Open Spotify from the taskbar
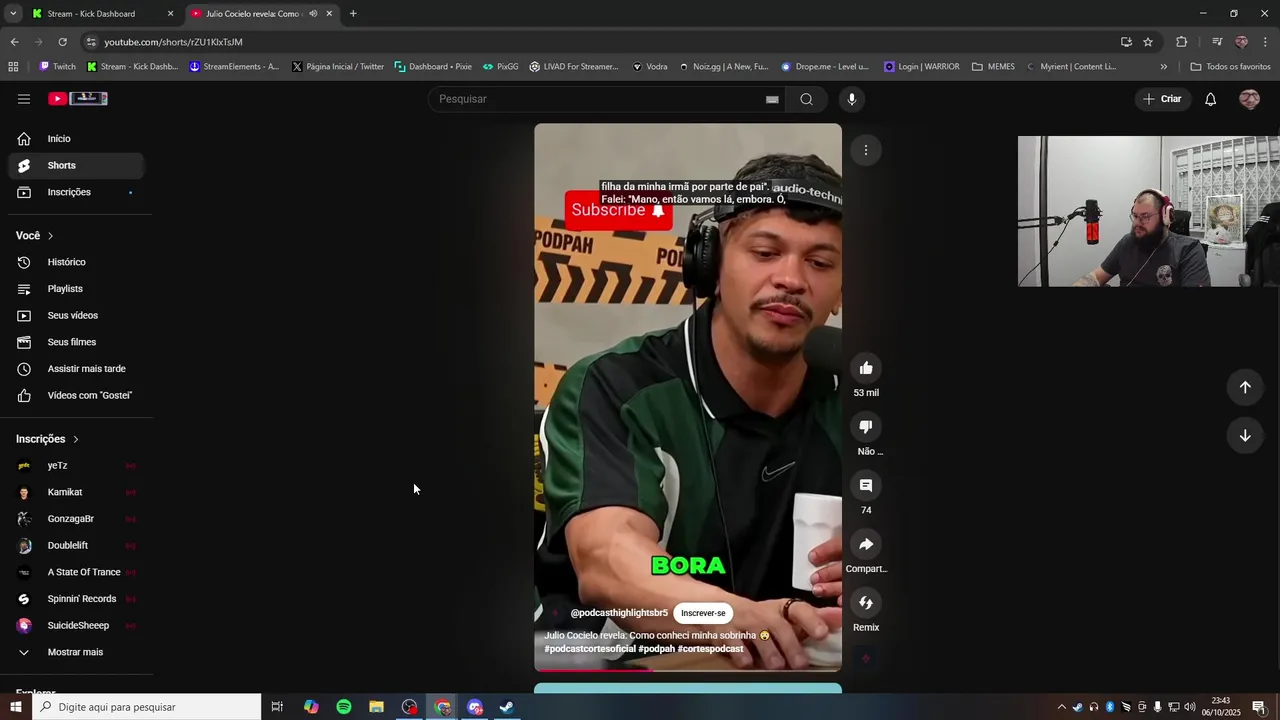 (344, 707)
